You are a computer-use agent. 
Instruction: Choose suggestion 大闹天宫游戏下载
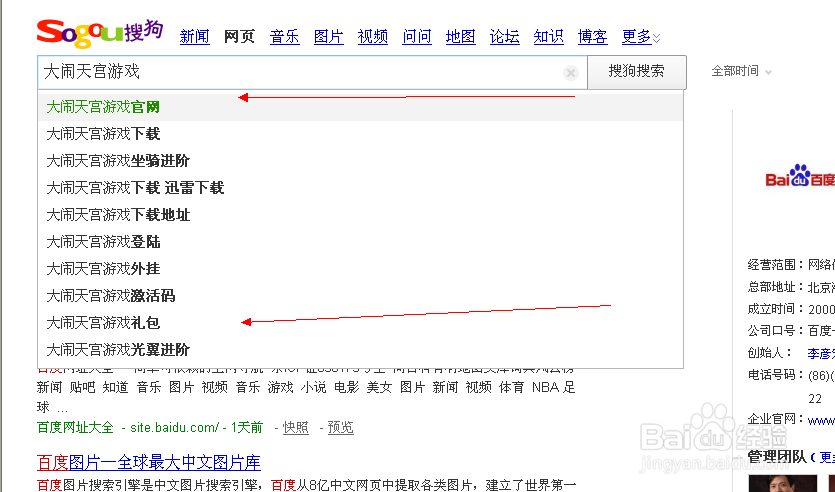point(361,134)
